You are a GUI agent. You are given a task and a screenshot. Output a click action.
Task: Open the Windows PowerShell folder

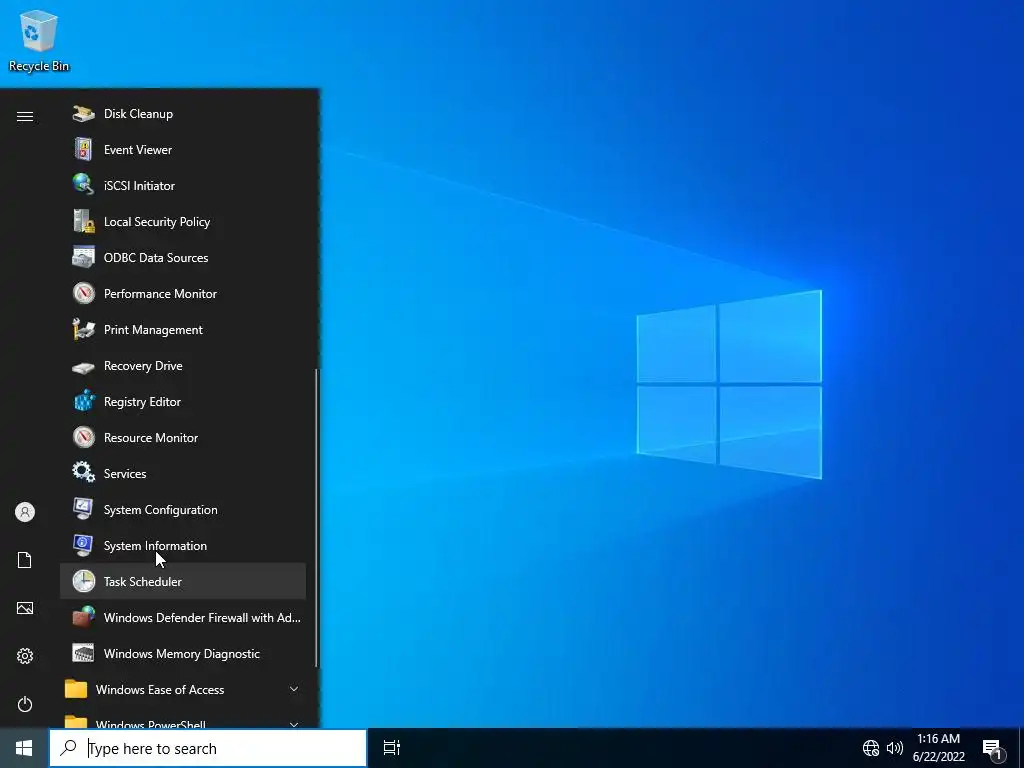tap(183, 718)
